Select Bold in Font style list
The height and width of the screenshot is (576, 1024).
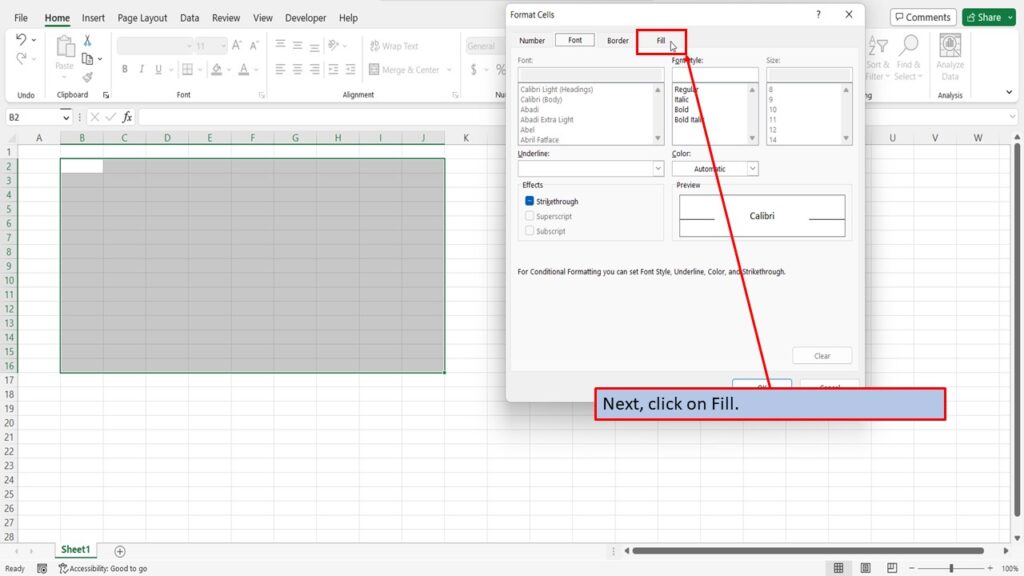pyautogui.click(x=681, y=110)
